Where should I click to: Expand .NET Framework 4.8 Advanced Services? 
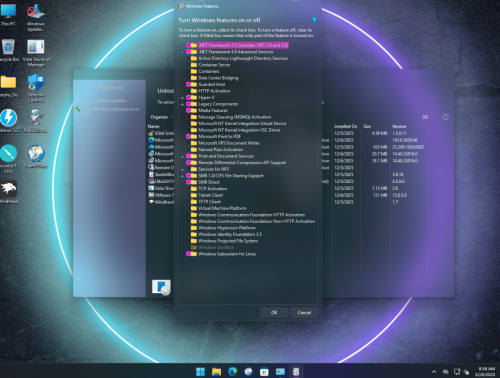coord(182,52)
